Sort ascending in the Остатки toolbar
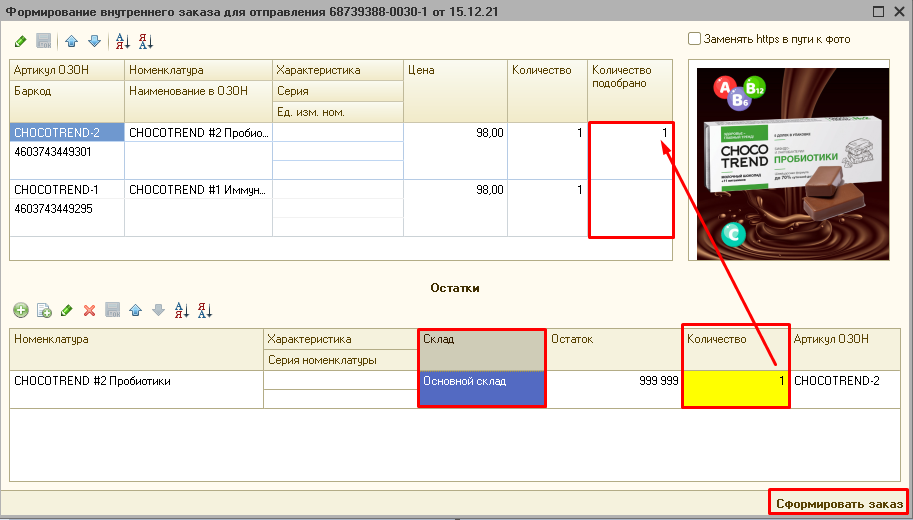The image size is (913, 520). pyautogui.click(x=182, y=310)
